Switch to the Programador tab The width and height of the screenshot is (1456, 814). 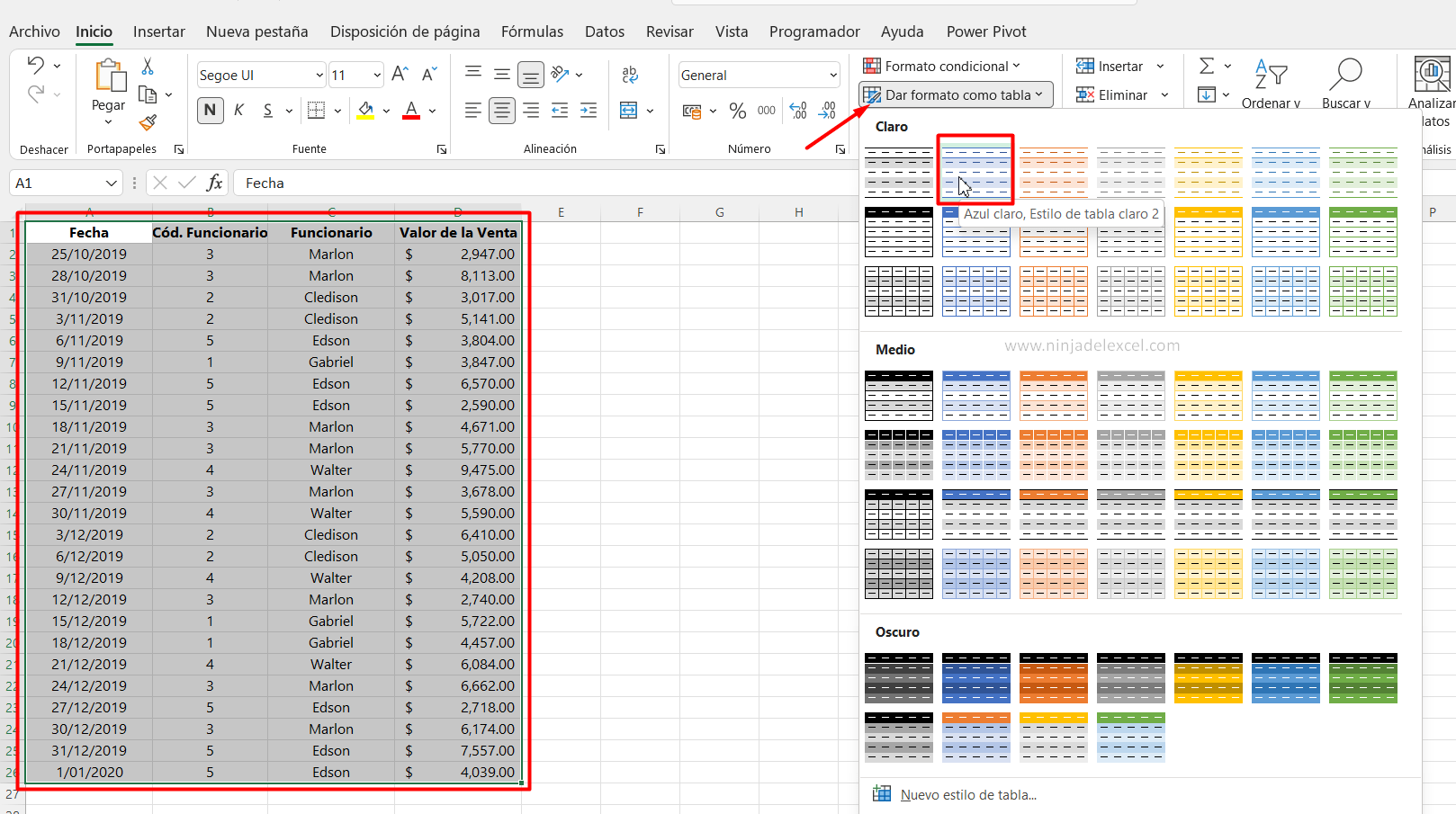pos(814,31)
